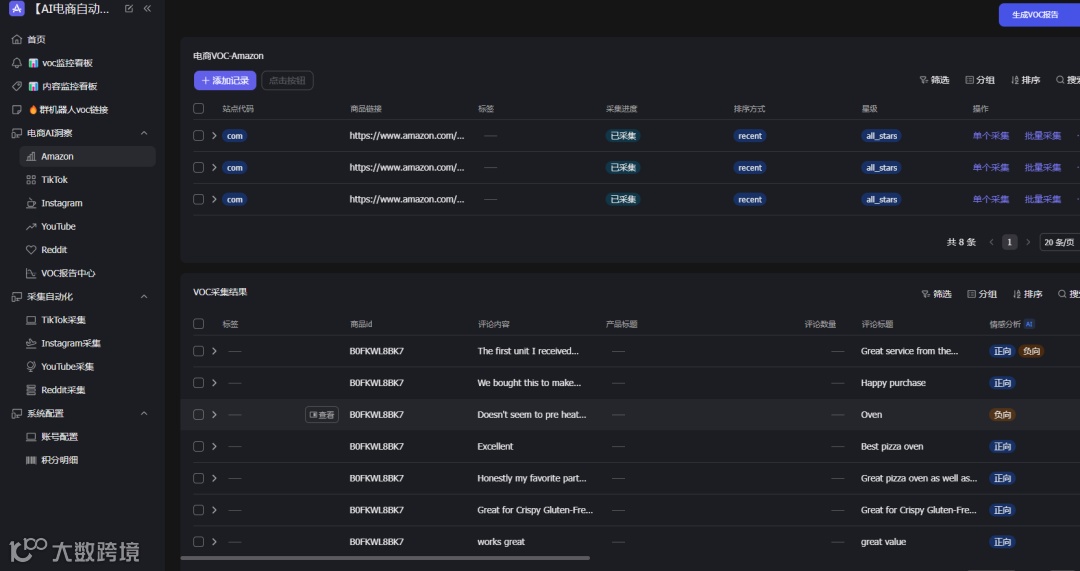1080x571 pixels.
Task: Click 排序 sort icon in 电商VOC-Amazon table
Action: click(1015, 81)
